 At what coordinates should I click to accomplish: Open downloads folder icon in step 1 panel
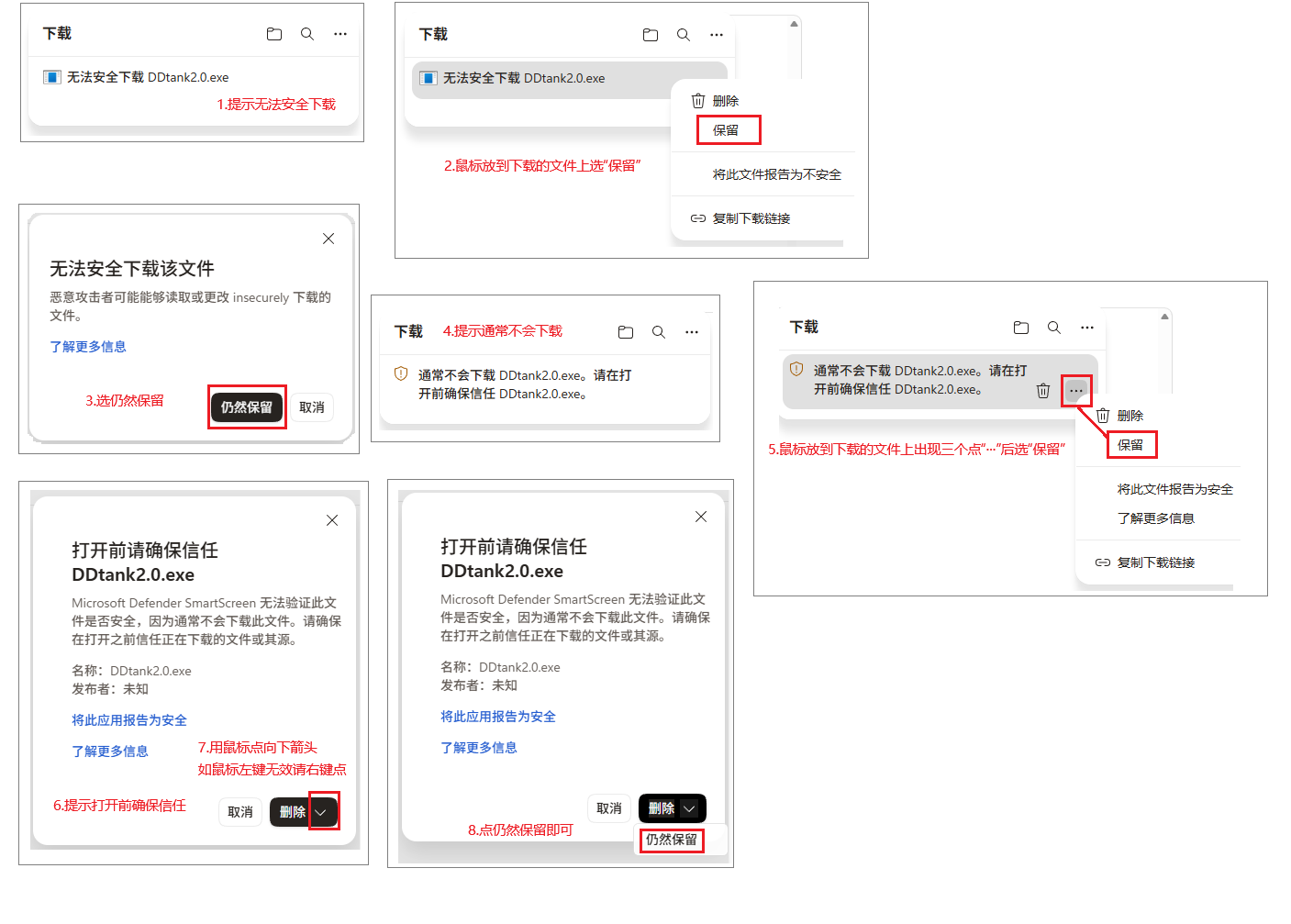(x=273, y=34)
